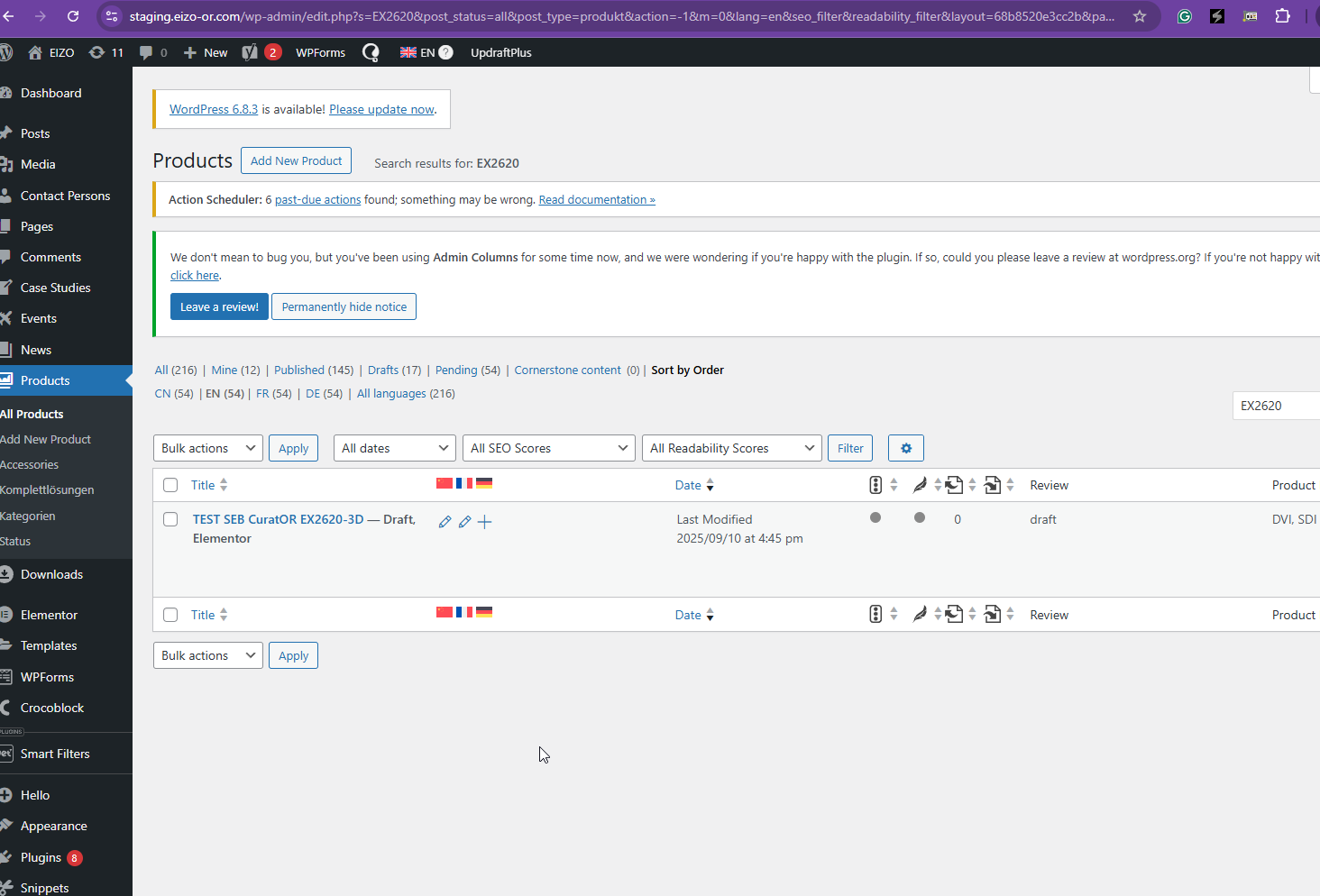Sort by Title in the top header
1320x896 pixels.
(209, 485)
